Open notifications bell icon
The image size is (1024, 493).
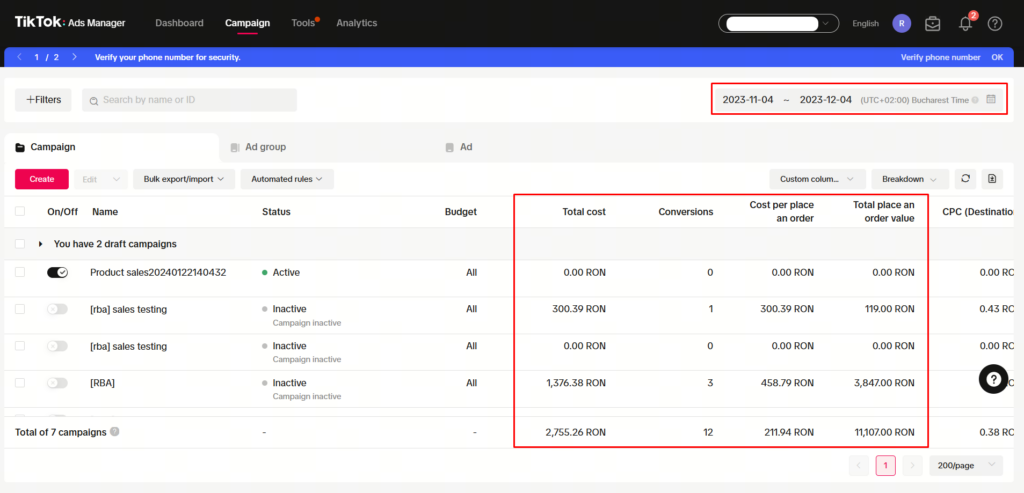(965, 24)
